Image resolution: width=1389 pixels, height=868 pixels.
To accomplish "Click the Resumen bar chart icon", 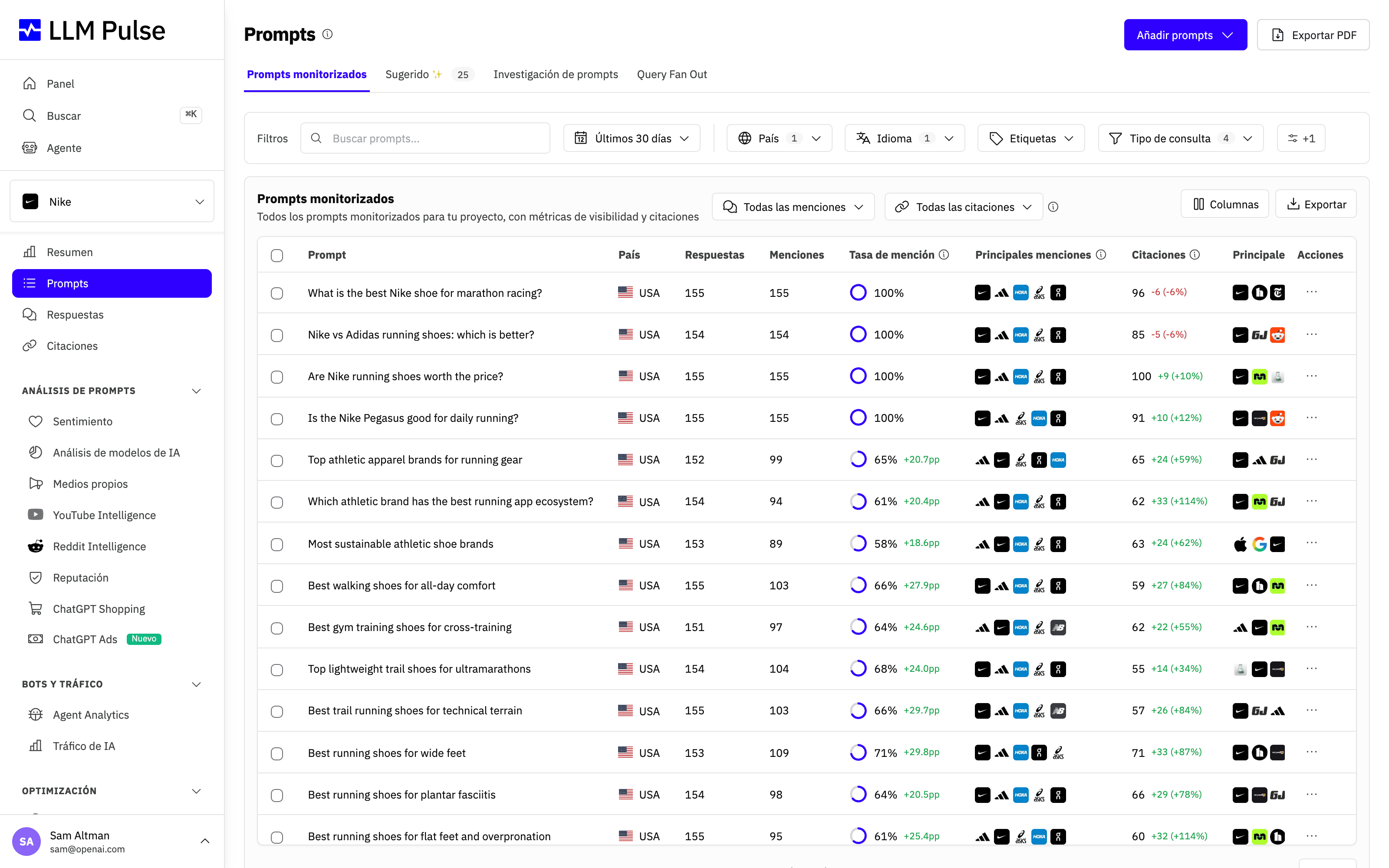I will [29, 252].
